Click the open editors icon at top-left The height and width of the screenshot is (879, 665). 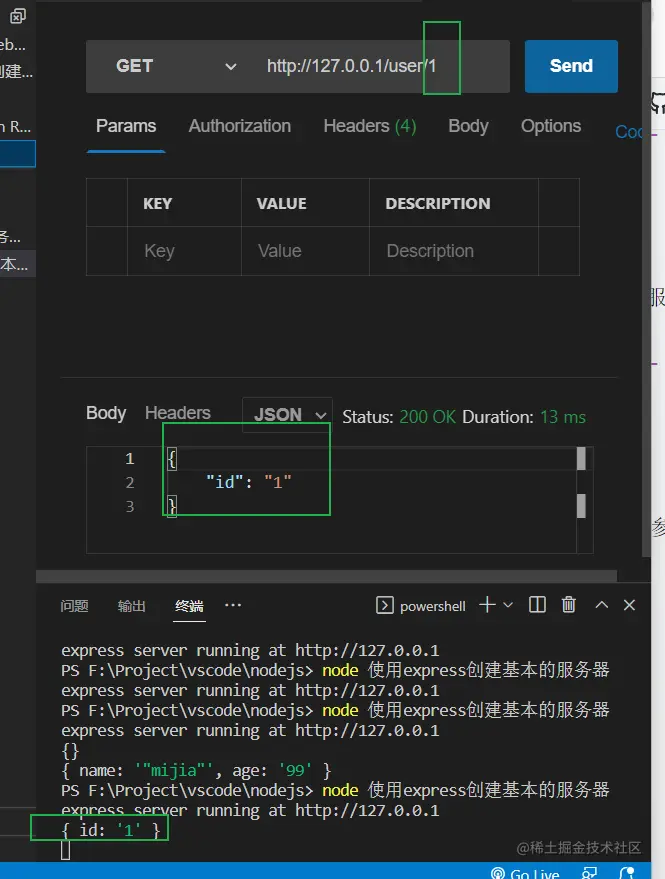coord(17,16)
